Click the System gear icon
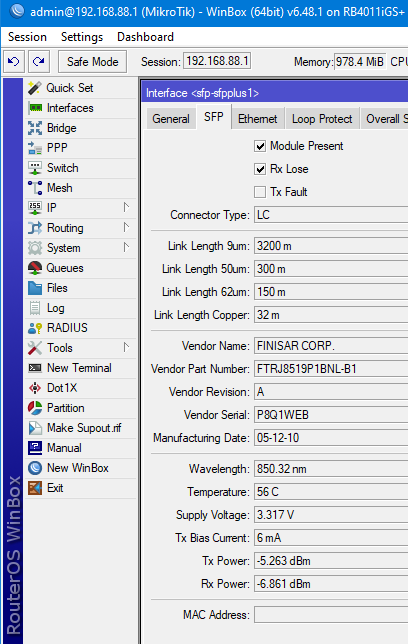The width and height of the screenshot is (408, 644). (x=35, y=248)
